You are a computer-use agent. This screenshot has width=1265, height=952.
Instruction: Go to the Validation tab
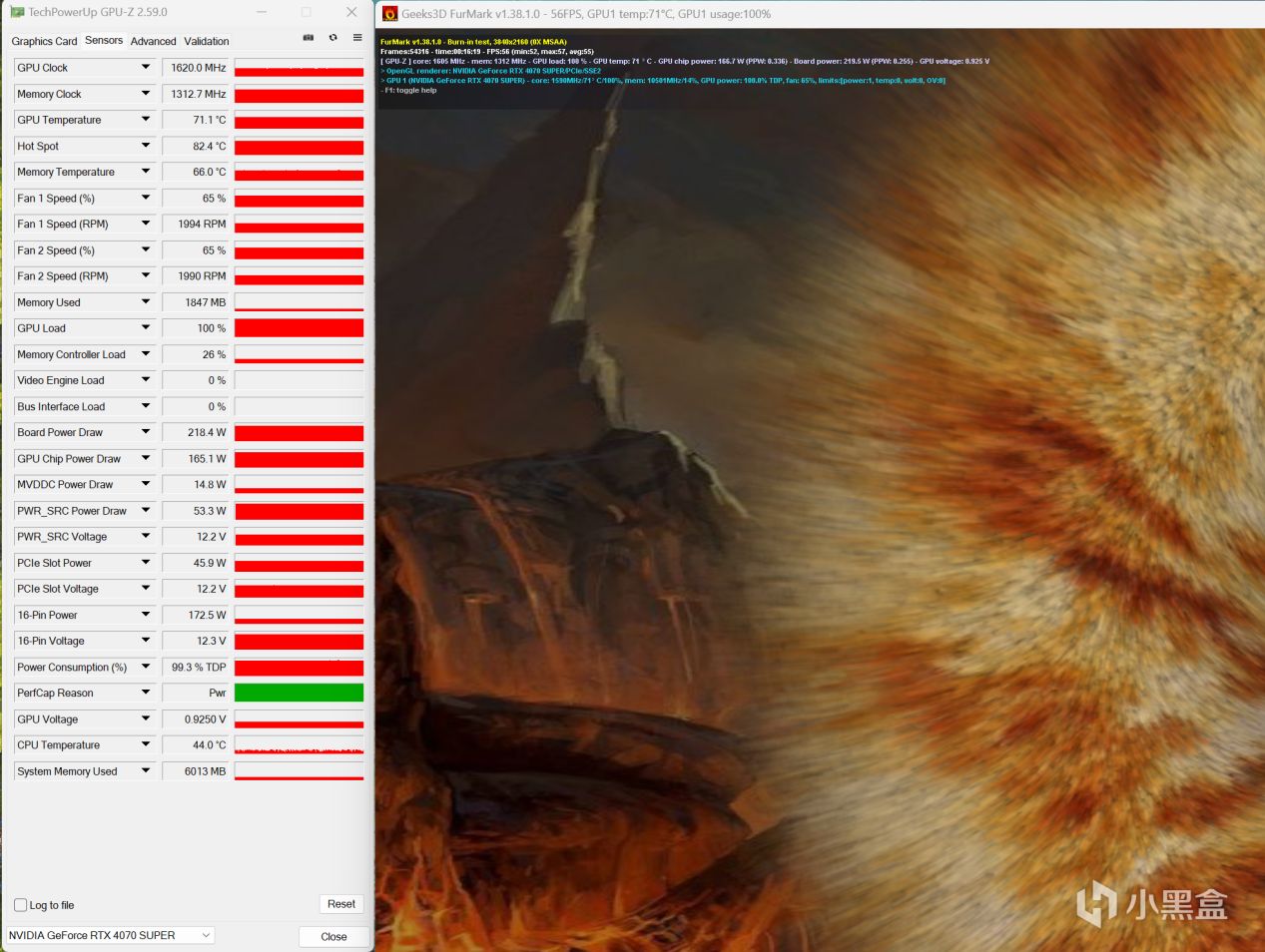[x=207, y=41]
